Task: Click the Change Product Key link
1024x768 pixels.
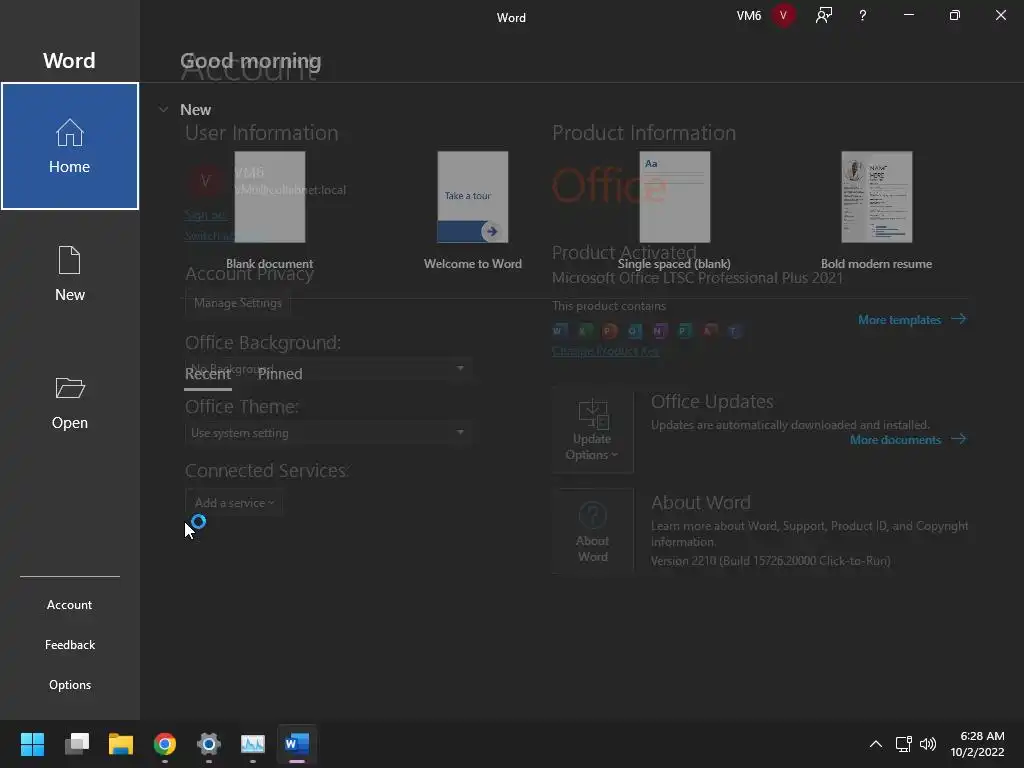Action: (605, 351)
